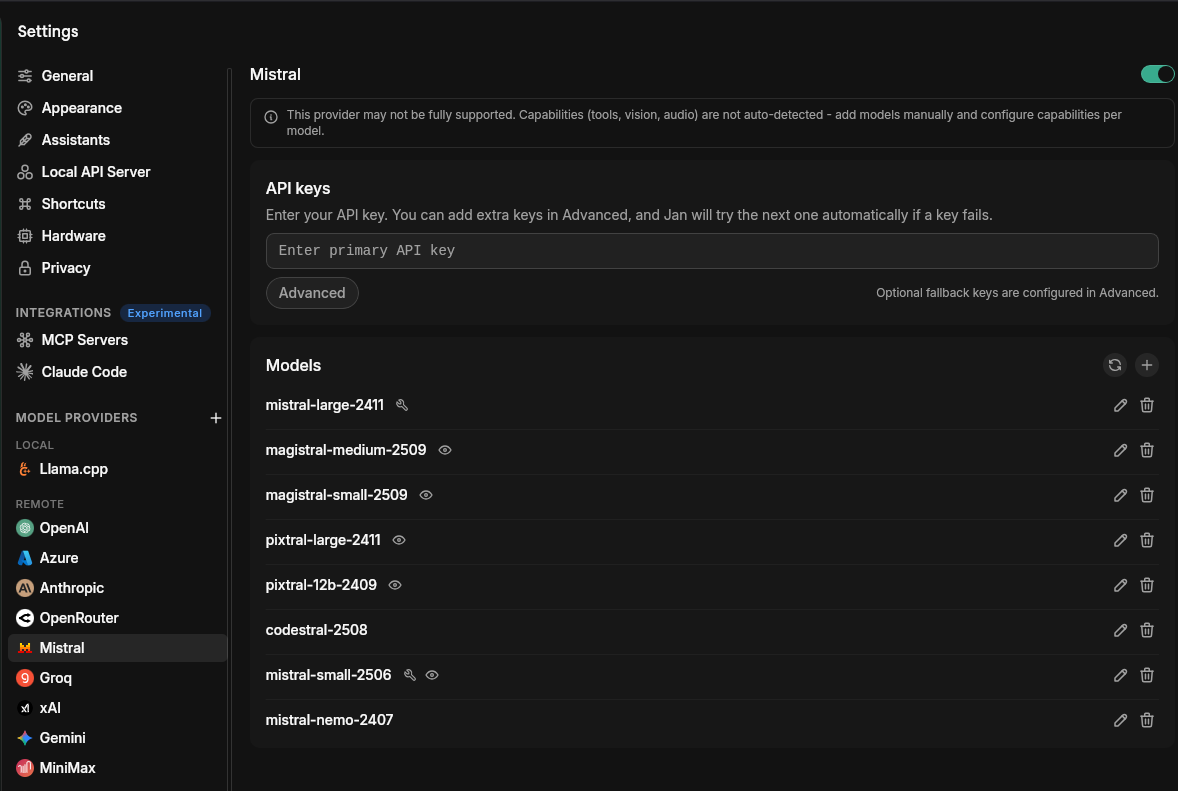The height and width of the screenshot is (791, 1178).
Task: Edit the mistral-nemo-2407 model
Action: 1120,721
